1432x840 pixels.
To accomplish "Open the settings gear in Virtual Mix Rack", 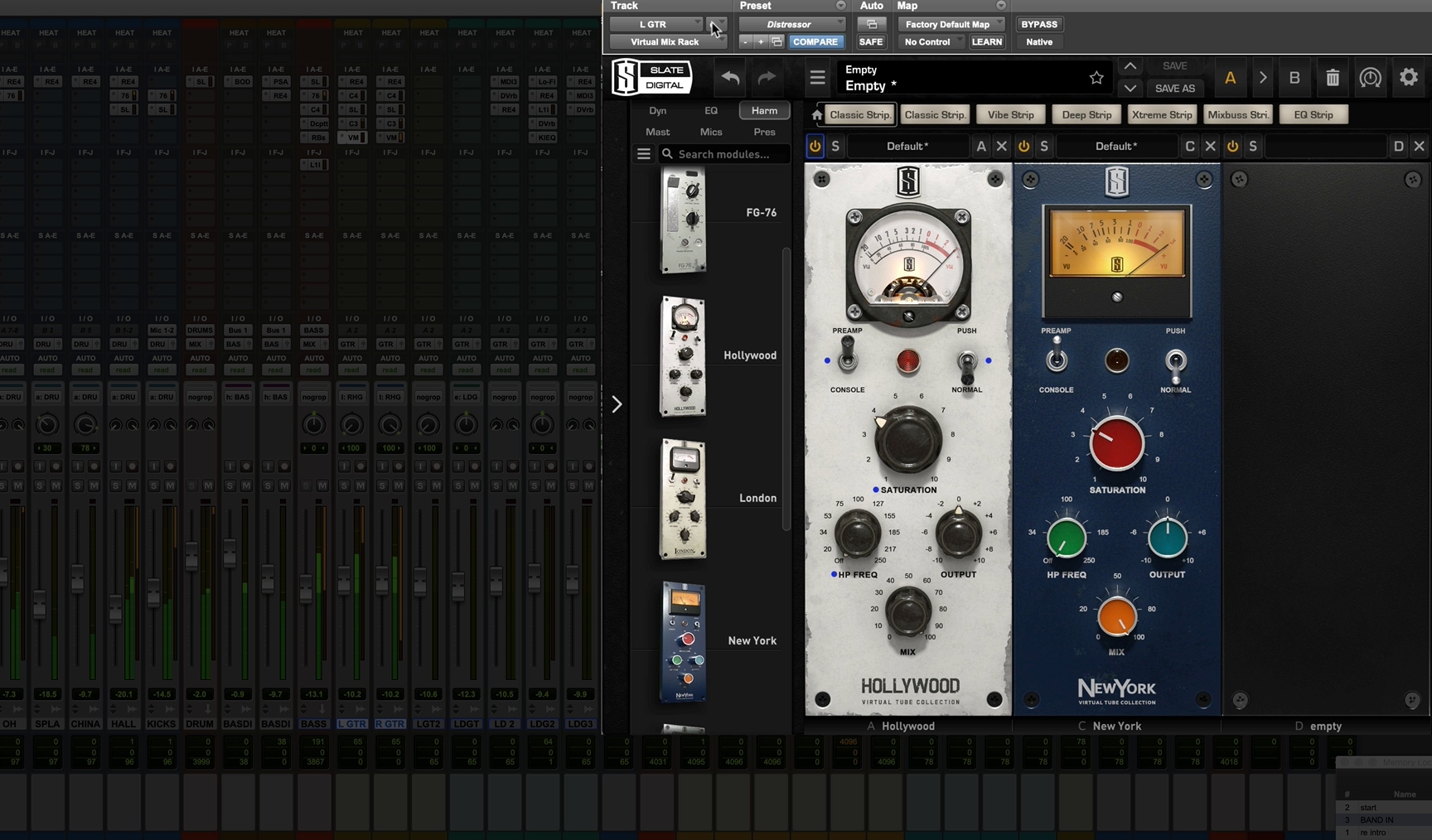I will pyautogui.click(x=1409, y=77).
